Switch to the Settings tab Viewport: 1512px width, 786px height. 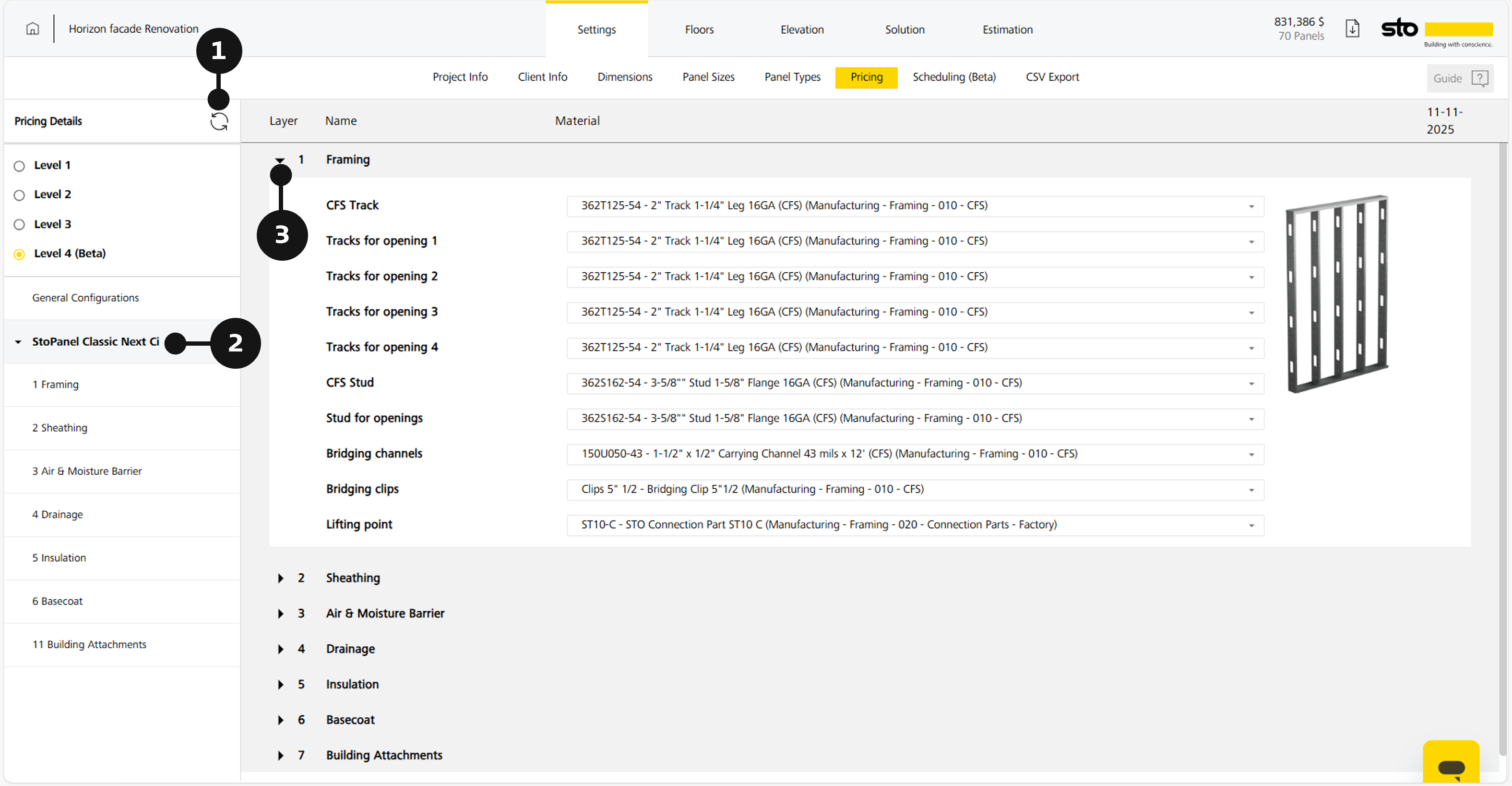point(596,29)
